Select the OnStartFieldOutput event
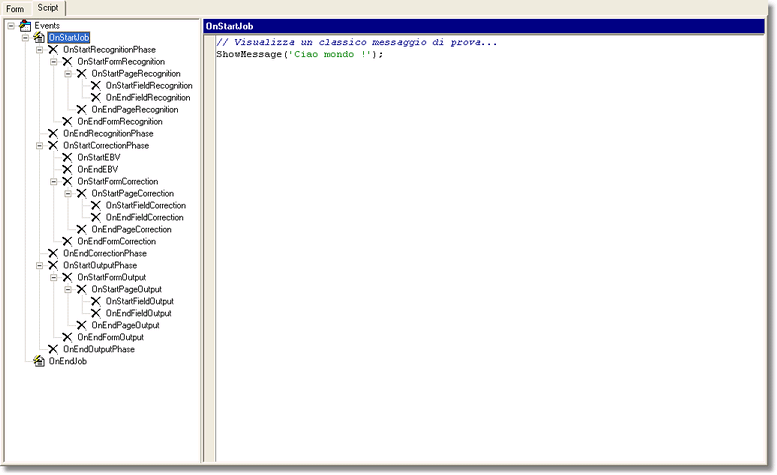Screen dimensions: 777x475 (140, 301)
